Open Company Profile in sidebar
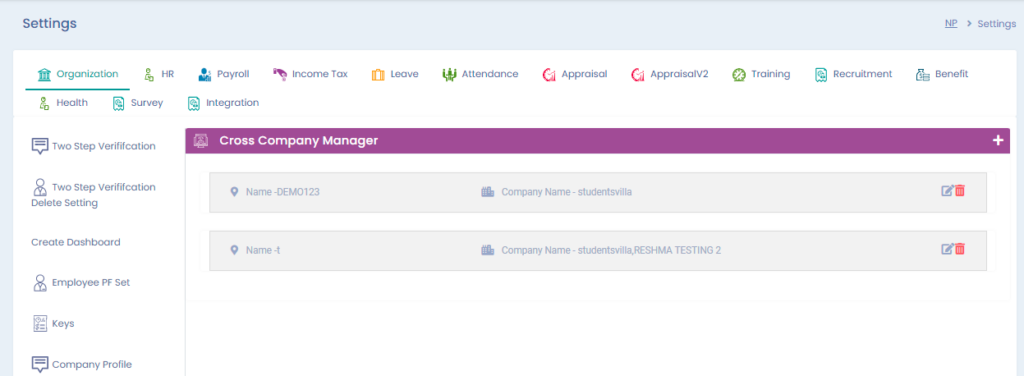 [82, 364]
